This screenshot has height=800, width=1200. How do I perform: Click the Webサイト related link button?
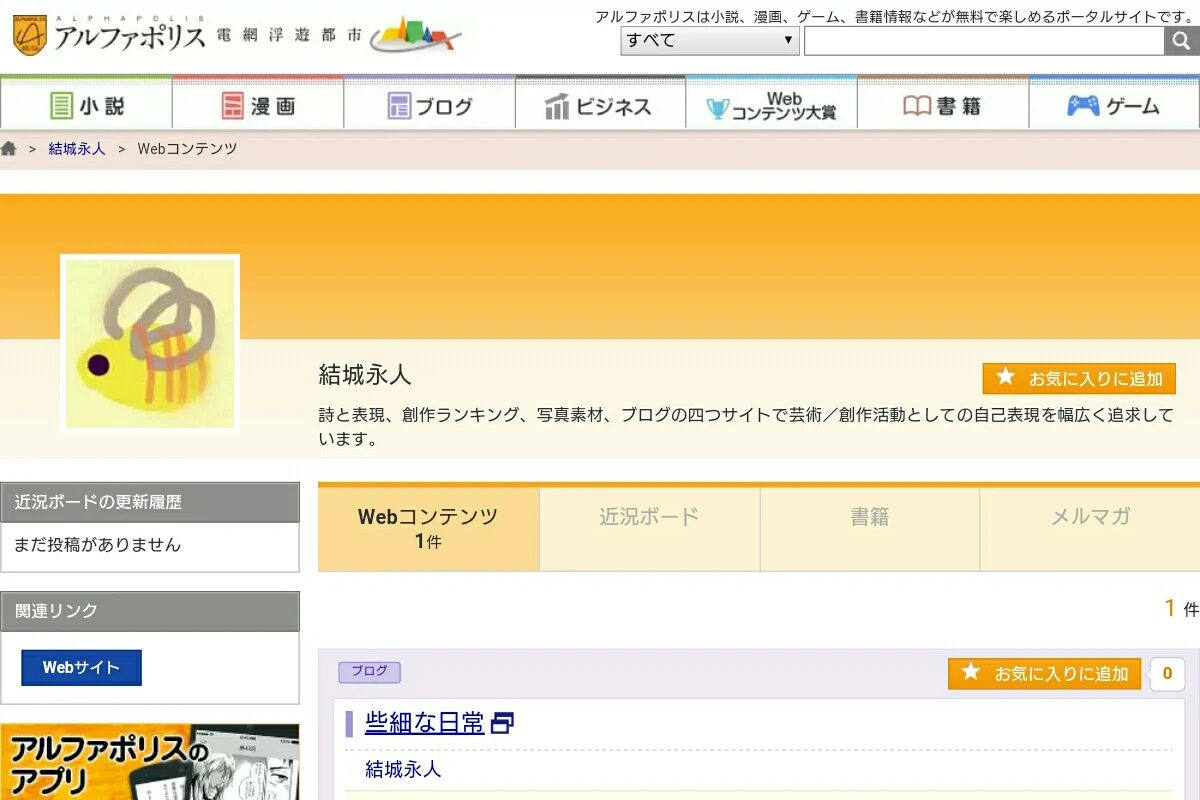click(x=81, y=667)
